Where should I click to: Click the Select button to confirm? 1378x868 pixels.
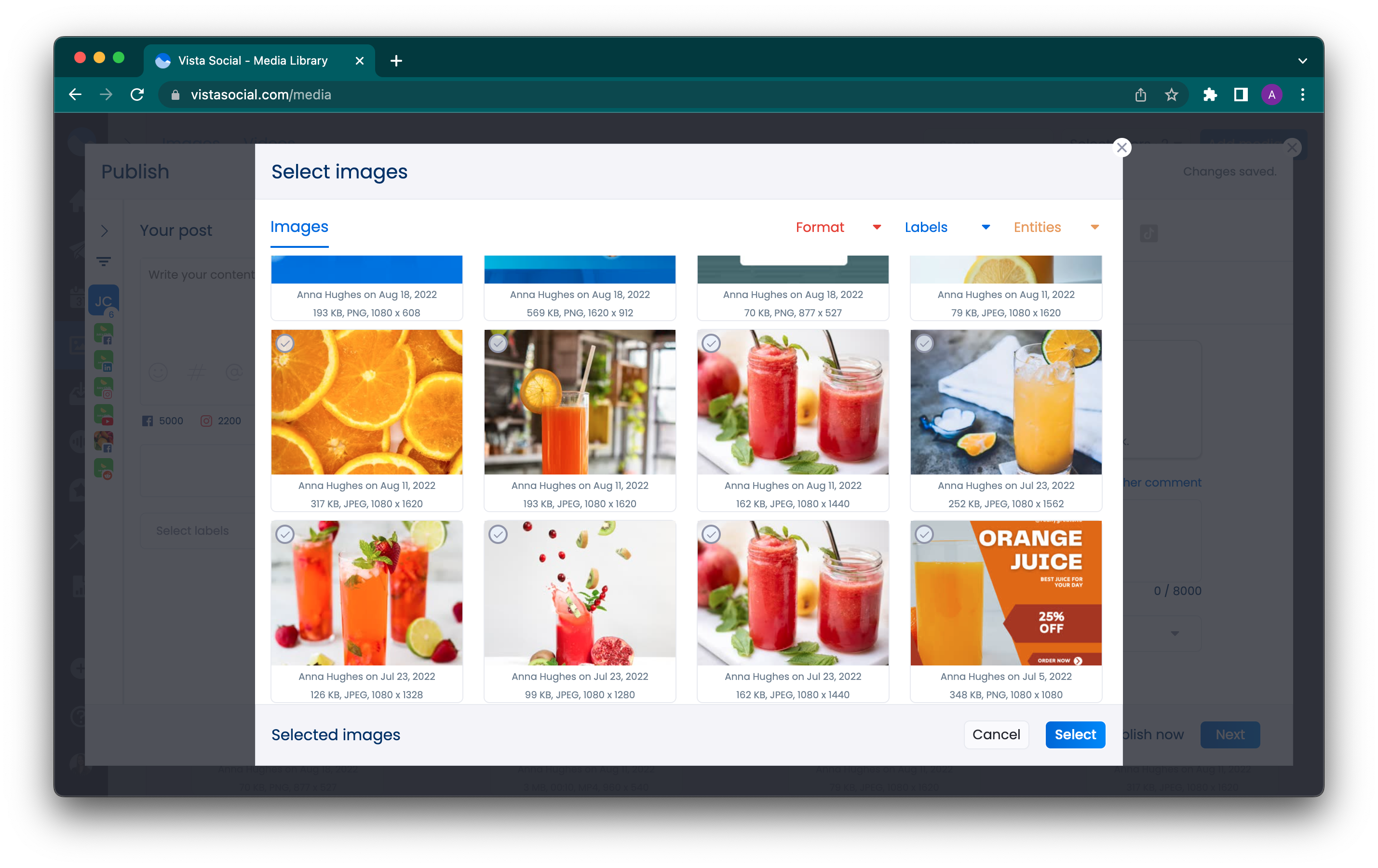(1075, 734)
